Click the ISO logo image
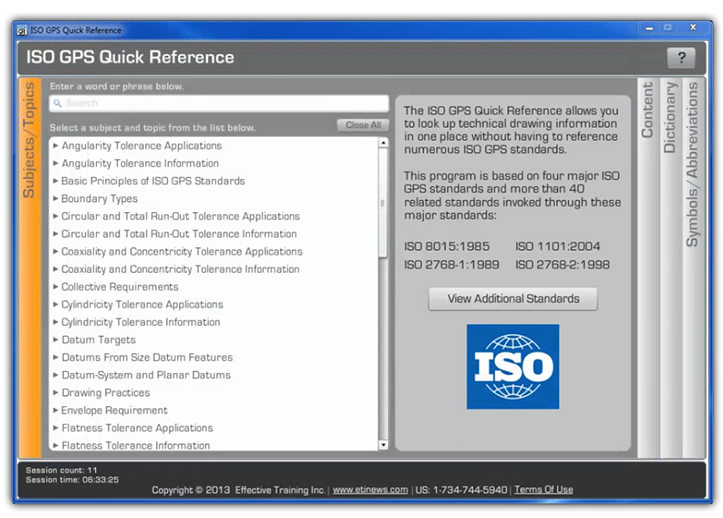723x518 pixels. [513, 366]
